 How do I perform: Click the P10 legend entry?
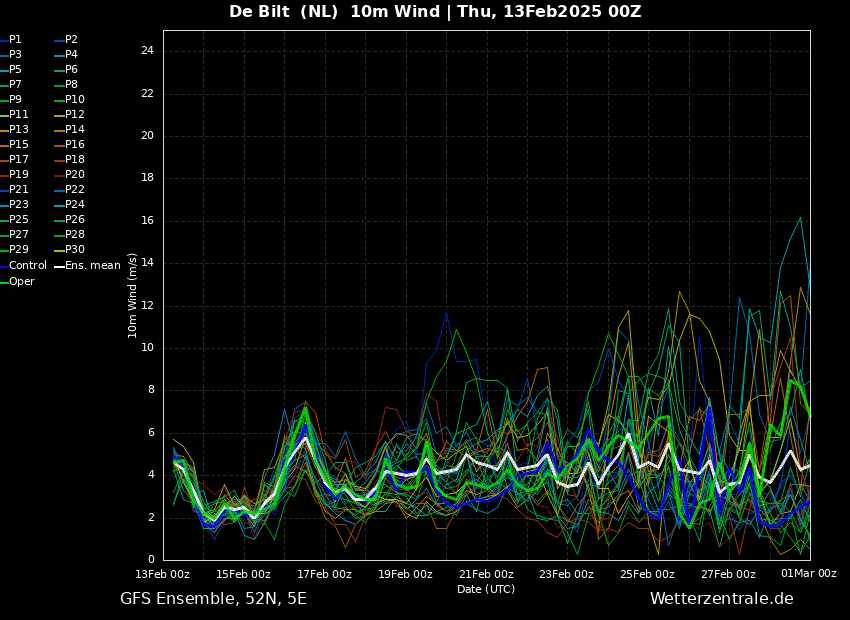69,100
